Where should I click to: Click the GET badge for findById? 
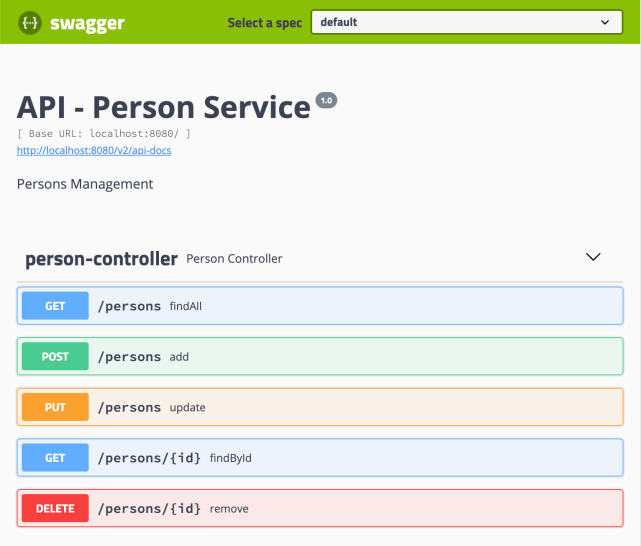click(x=55, y=458)
